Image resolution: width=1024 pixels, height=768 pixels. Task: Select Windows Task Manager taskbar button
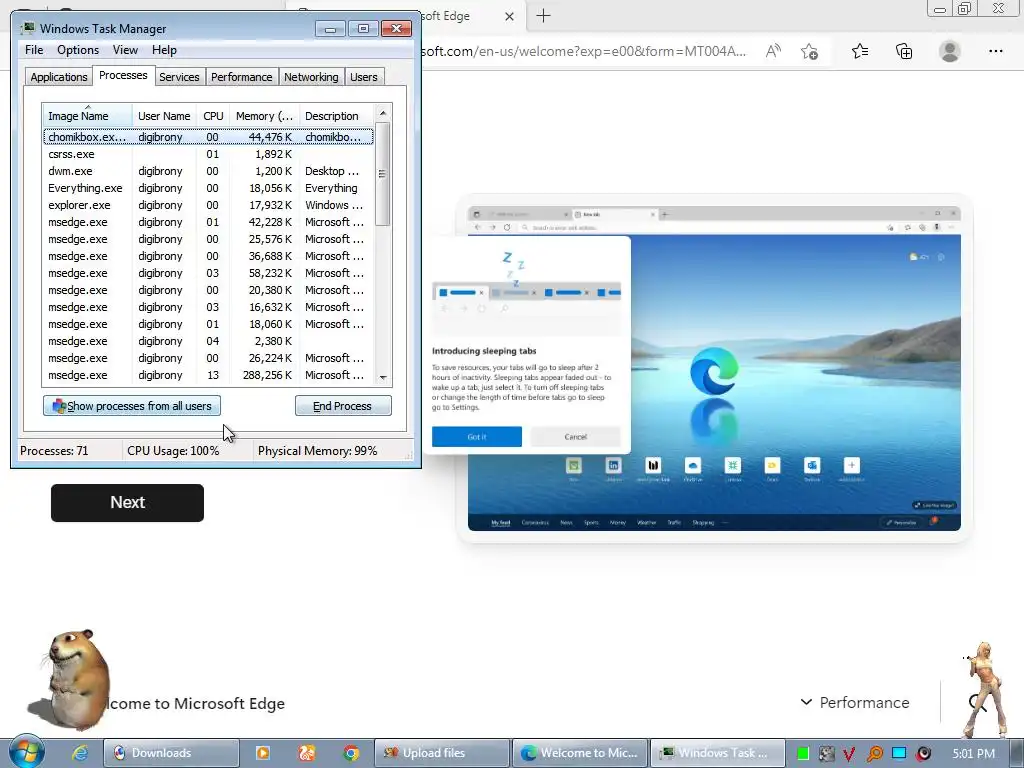(718, 753)
